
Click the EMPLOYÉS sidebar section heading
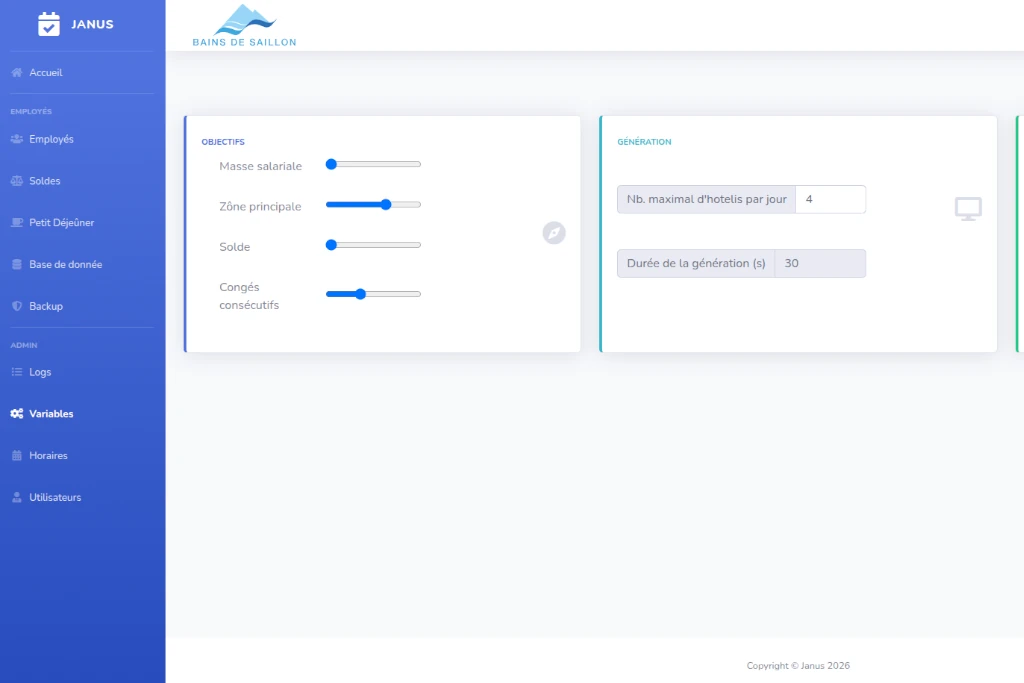click(31, 112)
